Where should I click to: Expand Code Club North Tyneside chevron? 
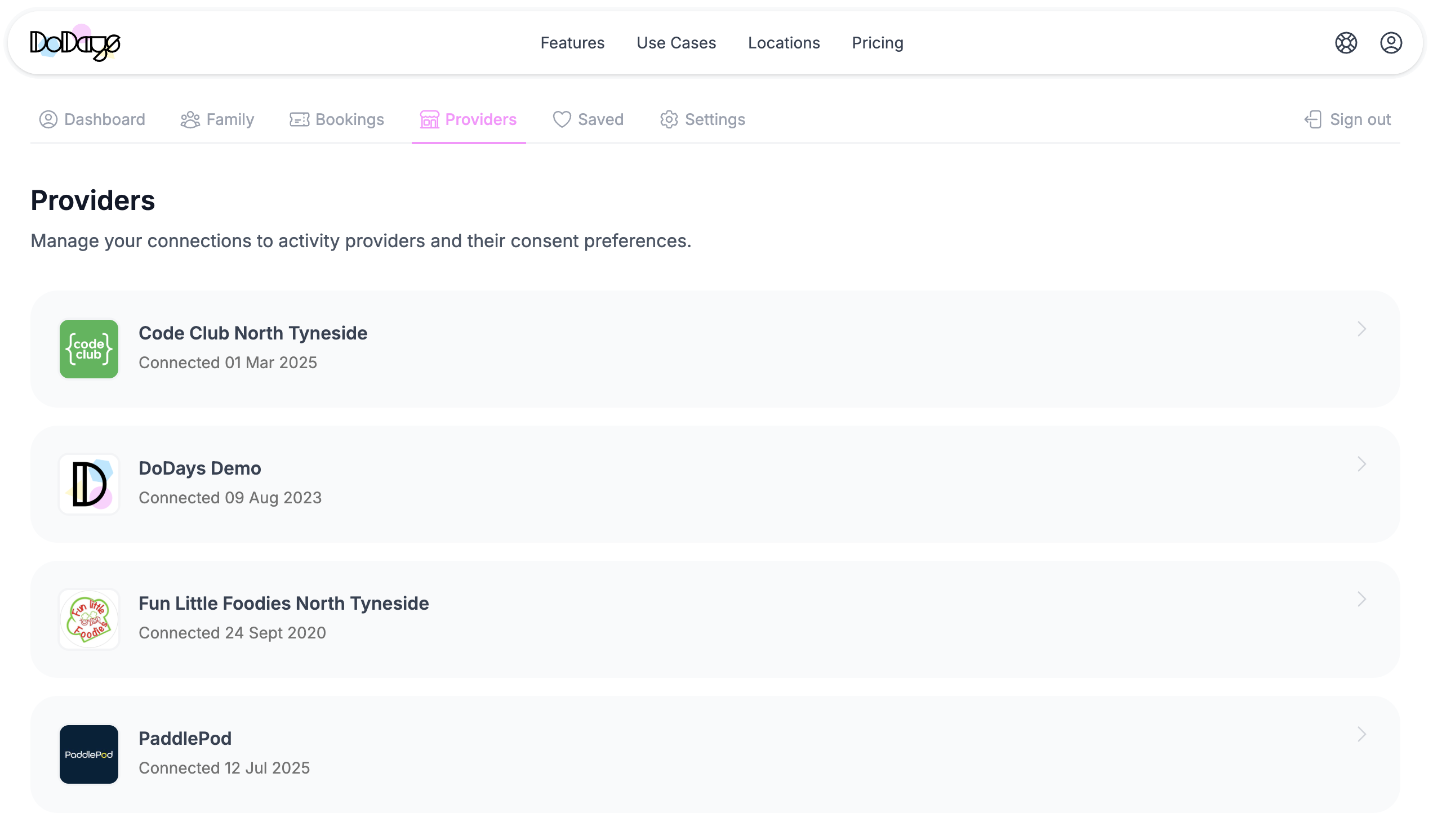tap(1362, 329)
